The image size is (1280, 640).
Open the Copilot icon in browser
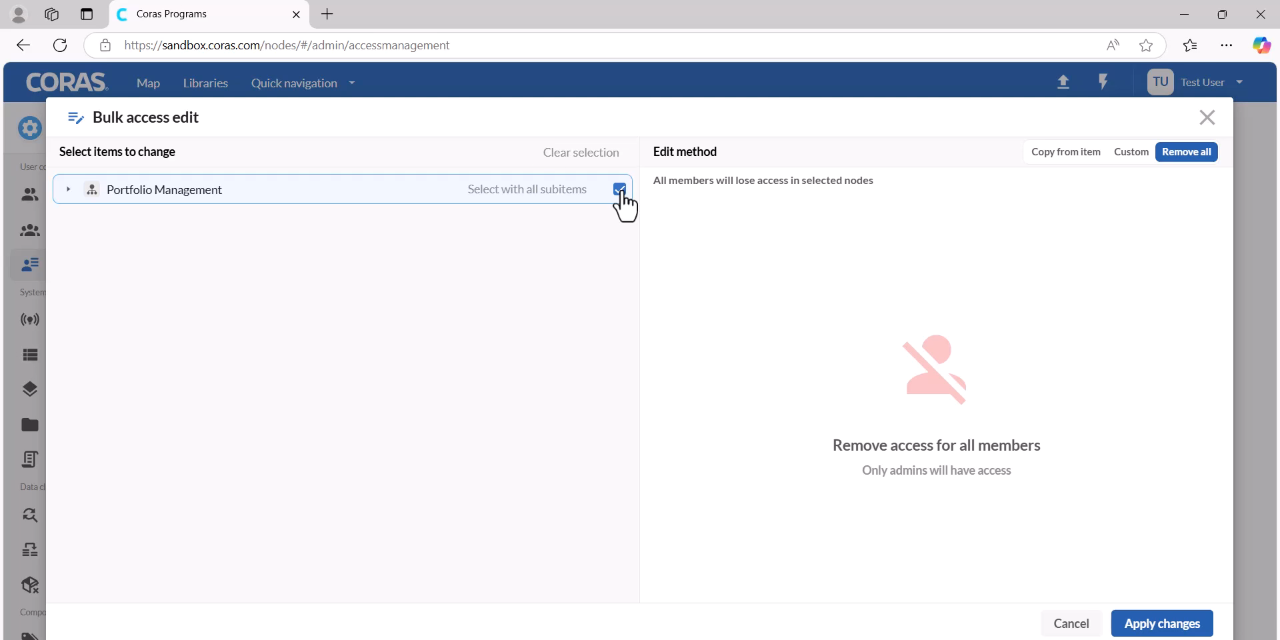(x=1262, y=45)
